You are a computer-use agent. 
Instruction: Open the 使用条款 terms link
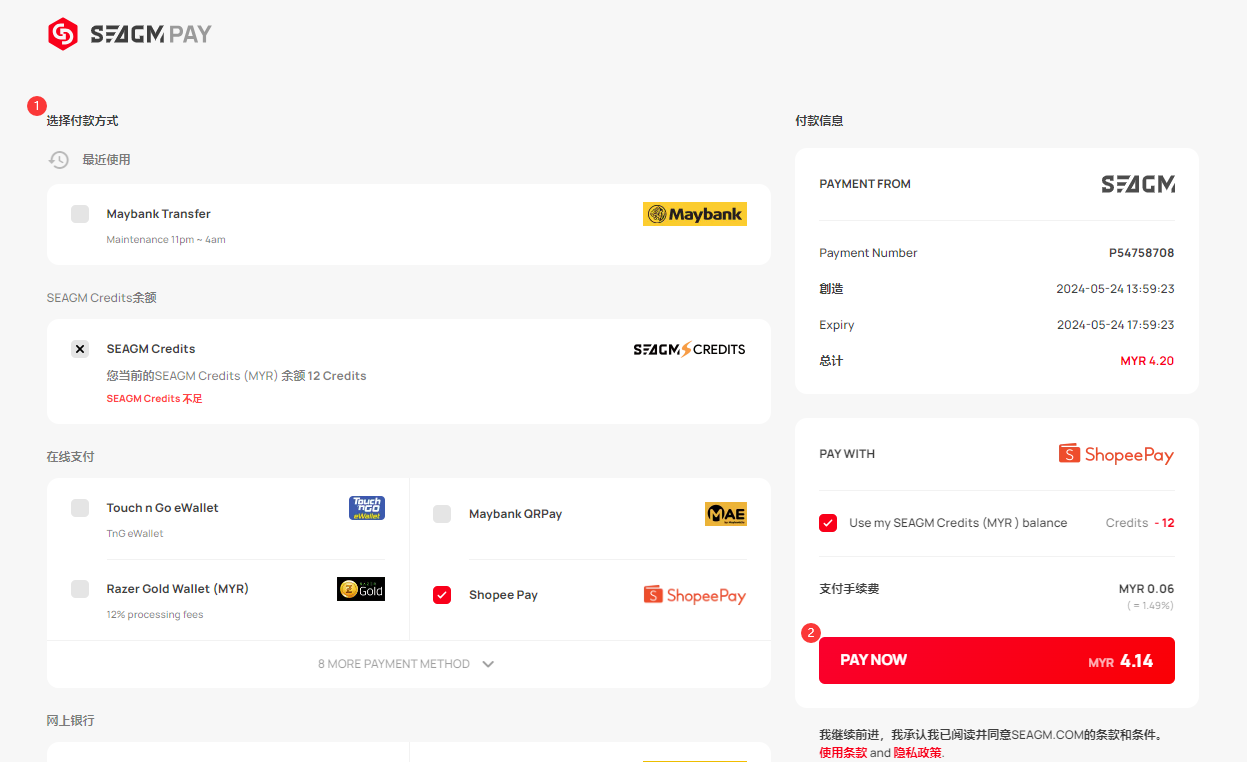(843, 752)
